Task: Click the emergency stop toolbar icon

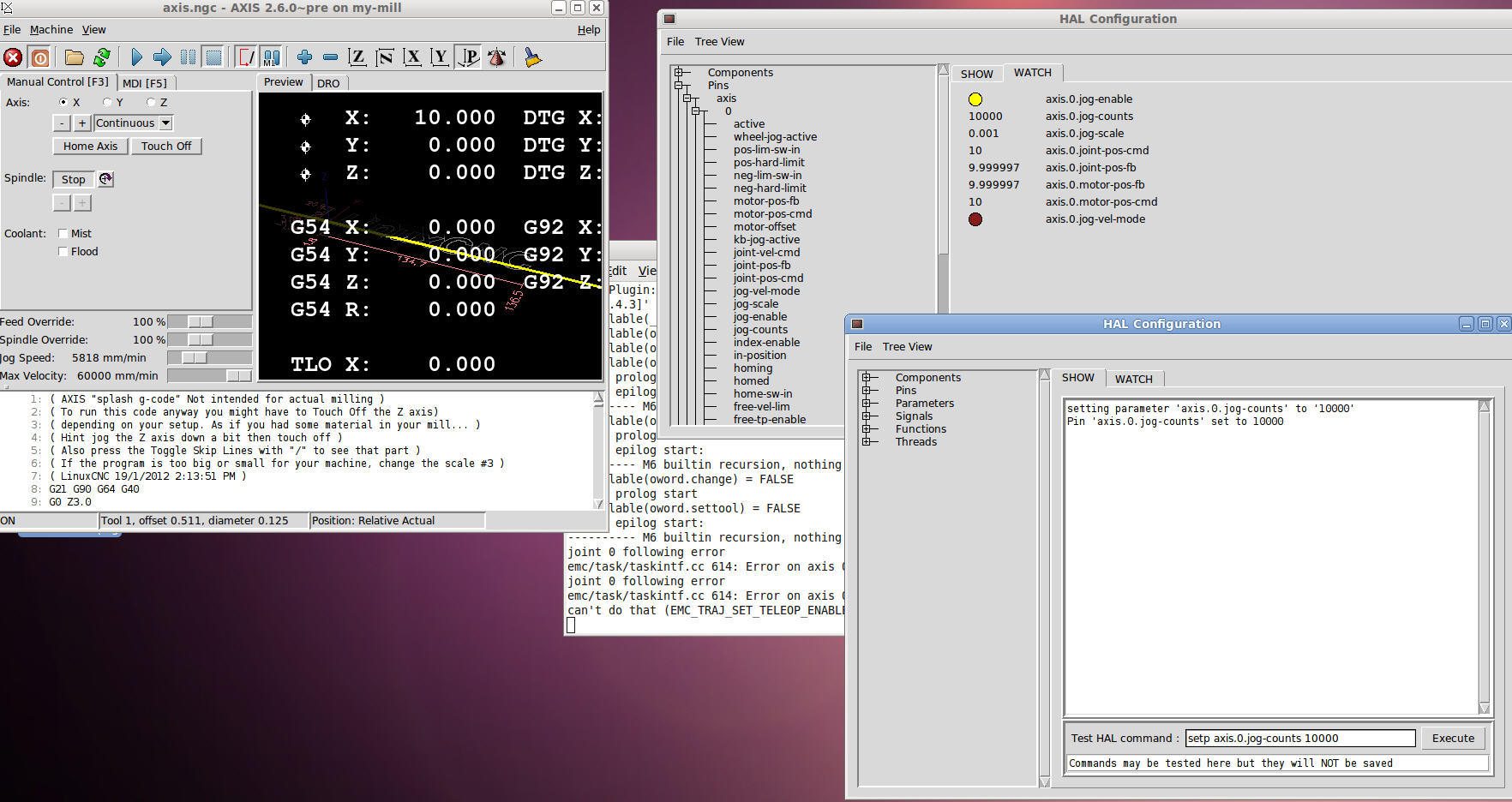Action: click(13, 57)
